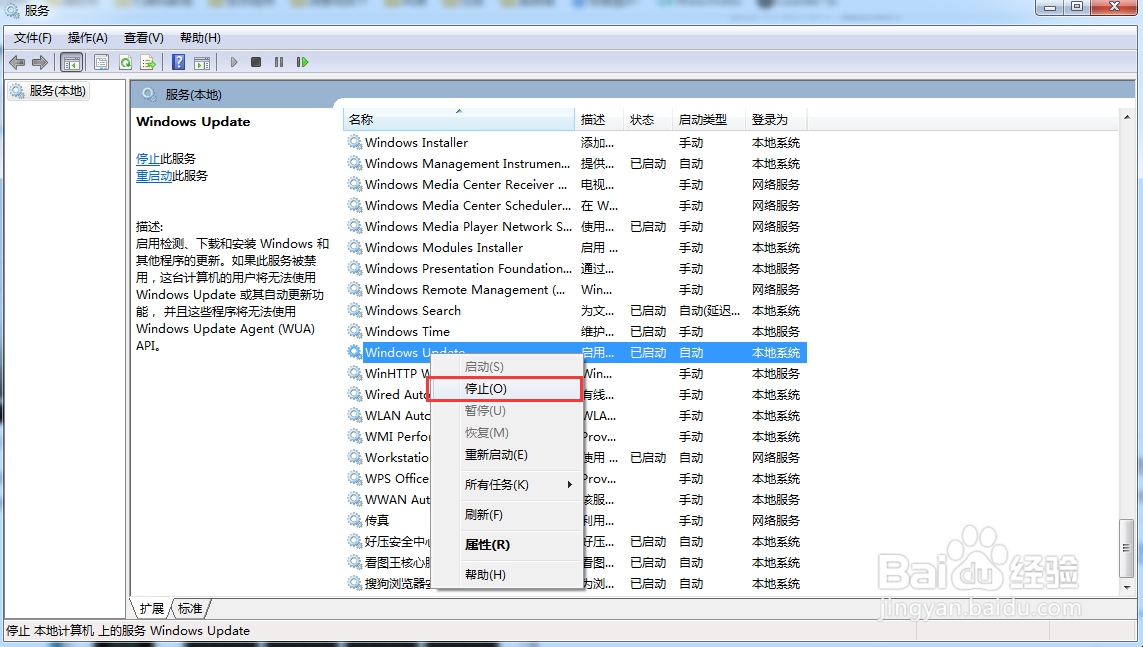Viewport: 1143px width, 647px height.
Task: Click the scrollbar down arrow
Action: click(x=1127, y=587)
